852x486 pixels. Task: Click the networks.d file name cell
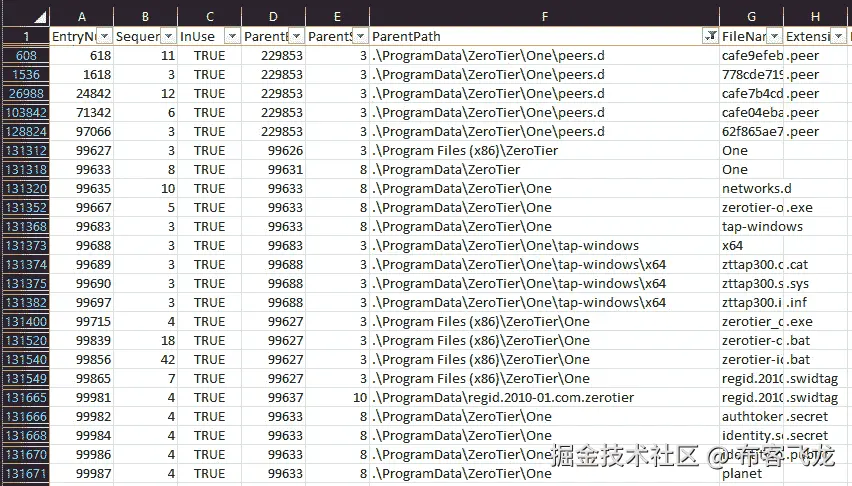coord(751,189)
